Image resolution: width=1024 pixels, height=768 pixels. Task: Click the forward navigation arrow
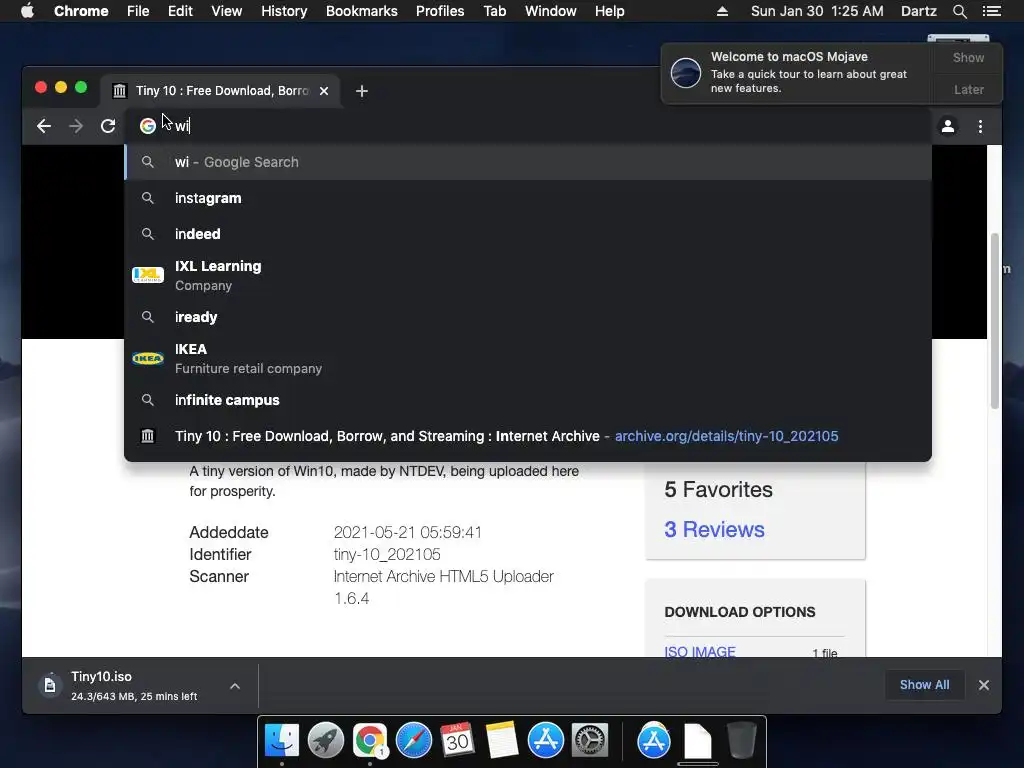pyautogui.click(x=76, y=126)
